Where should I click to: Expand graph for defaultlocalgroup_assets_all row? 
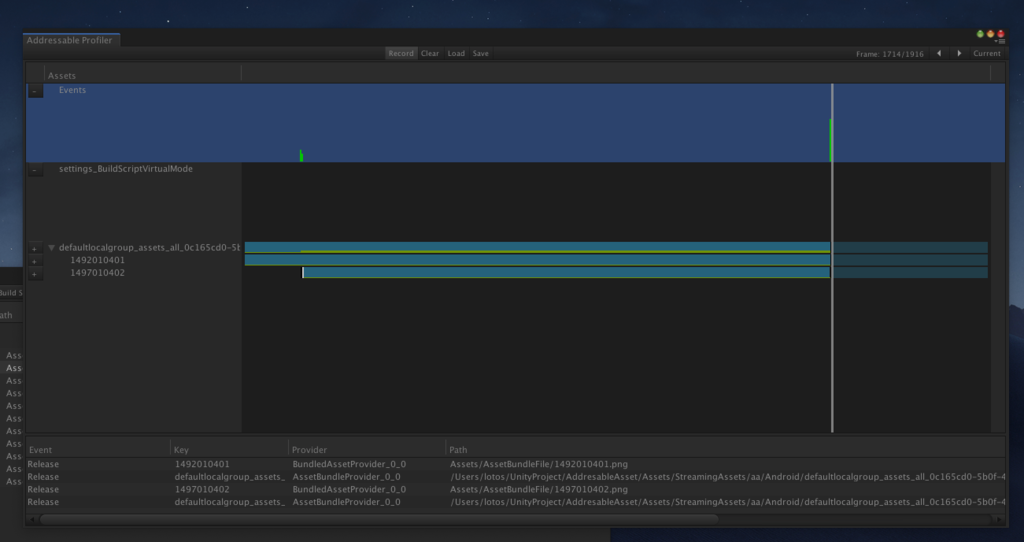[35, 249]
